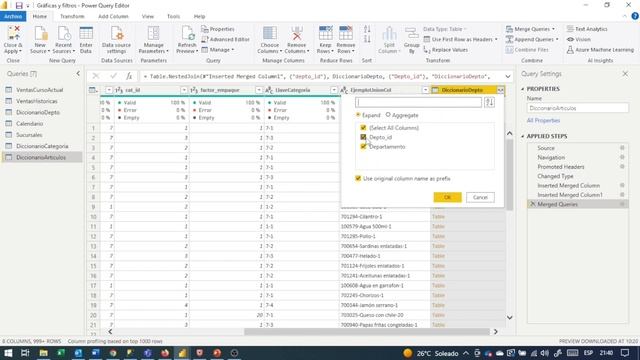640x360 pixels.
Task: Select the DiccionarioCategoria query
Action: pyautogui.click(x=42, y=146)
